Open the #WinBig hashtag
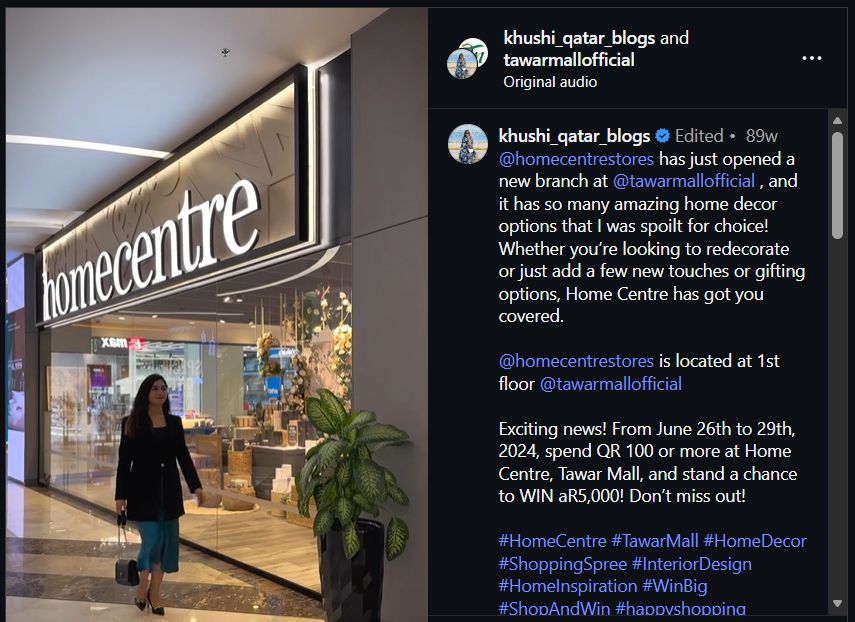 click(x=675, y=586)
